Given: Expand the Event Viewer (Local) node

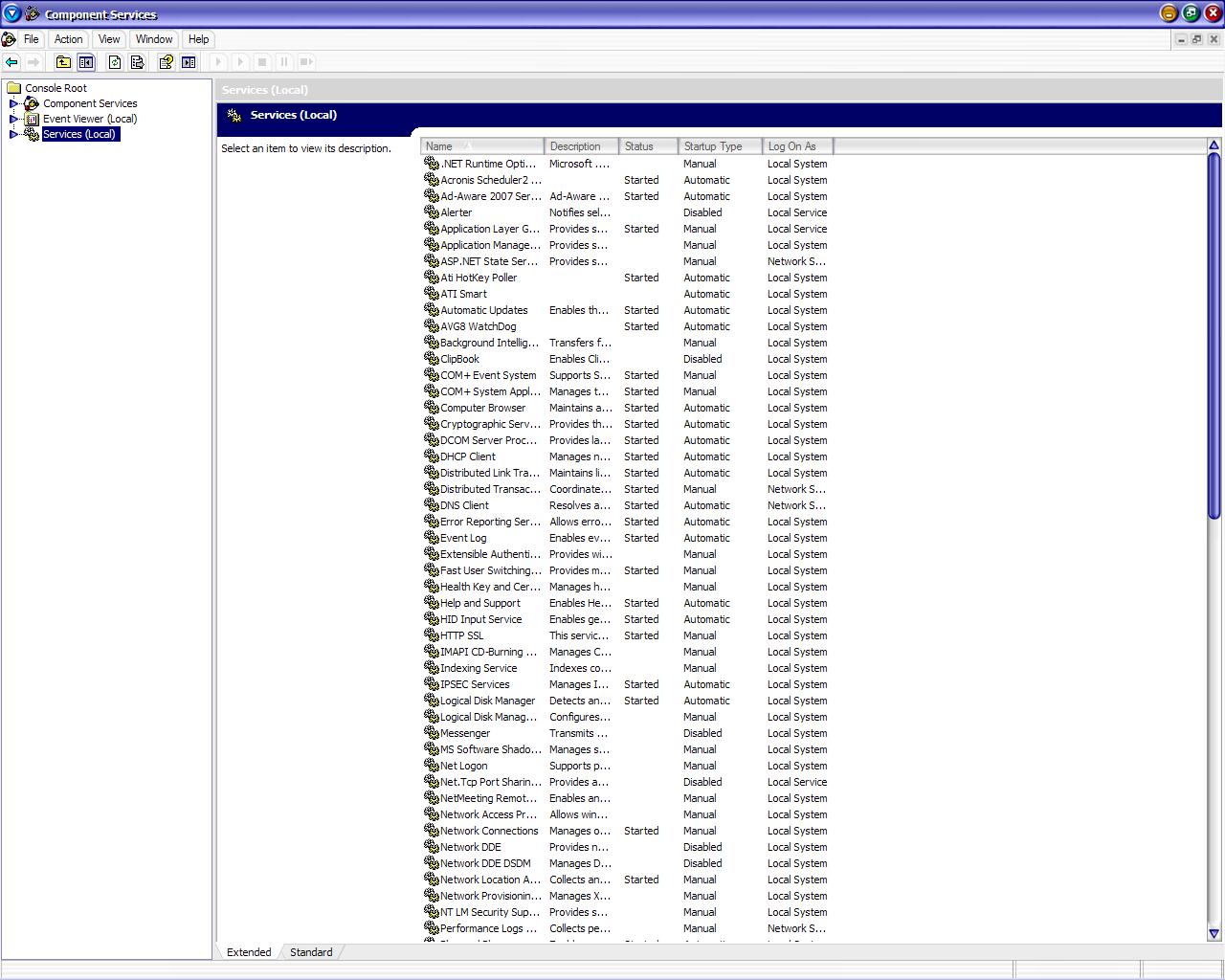Looking at the screenshot, I should click(x=14, y=119).
